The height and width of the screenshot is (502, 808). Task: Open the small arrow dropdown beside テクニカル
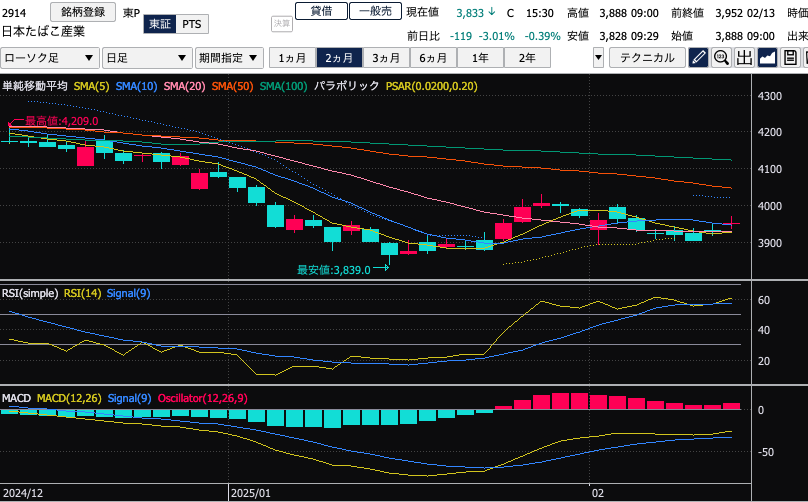[x=598, y=58]
